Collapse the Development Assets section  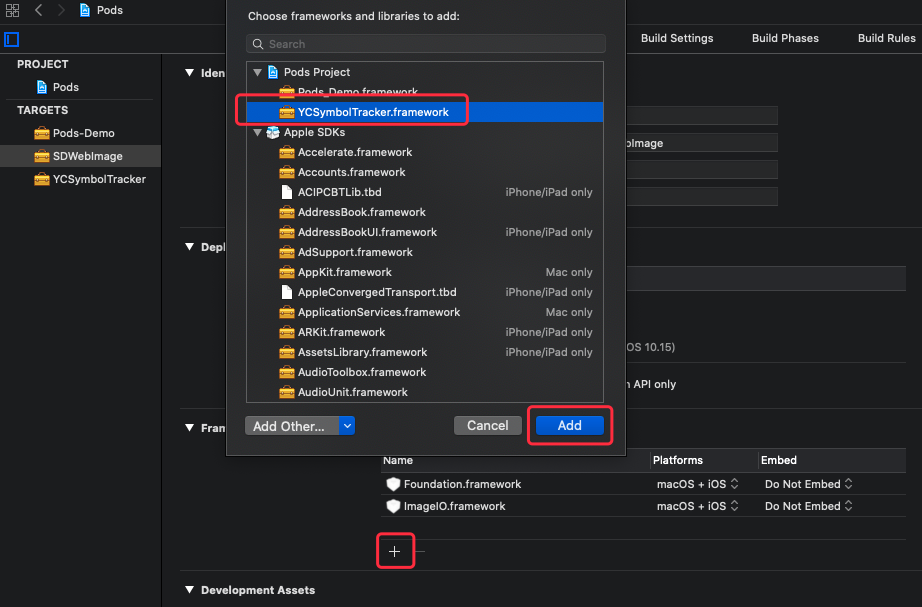(x=189, y=590)
